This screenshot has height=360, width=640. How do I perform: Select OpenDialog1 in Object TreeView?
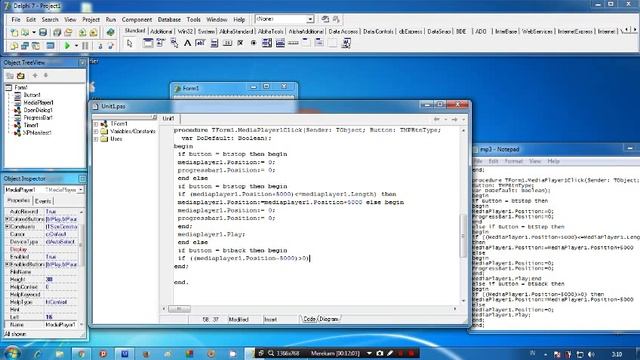pos(38,110)
